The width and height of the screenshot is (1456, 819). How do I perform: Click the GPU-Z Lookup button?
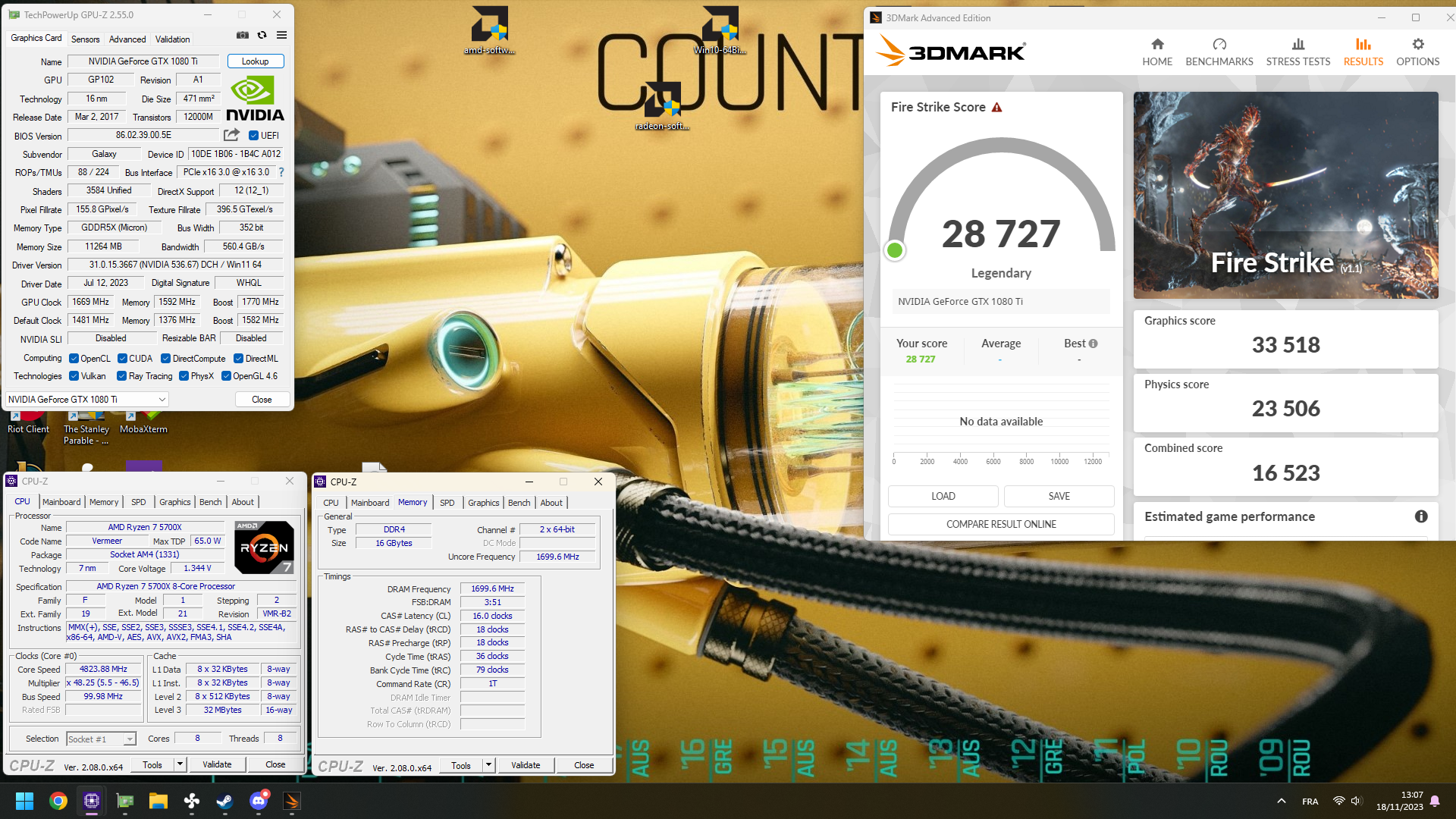tap(256, 61)
